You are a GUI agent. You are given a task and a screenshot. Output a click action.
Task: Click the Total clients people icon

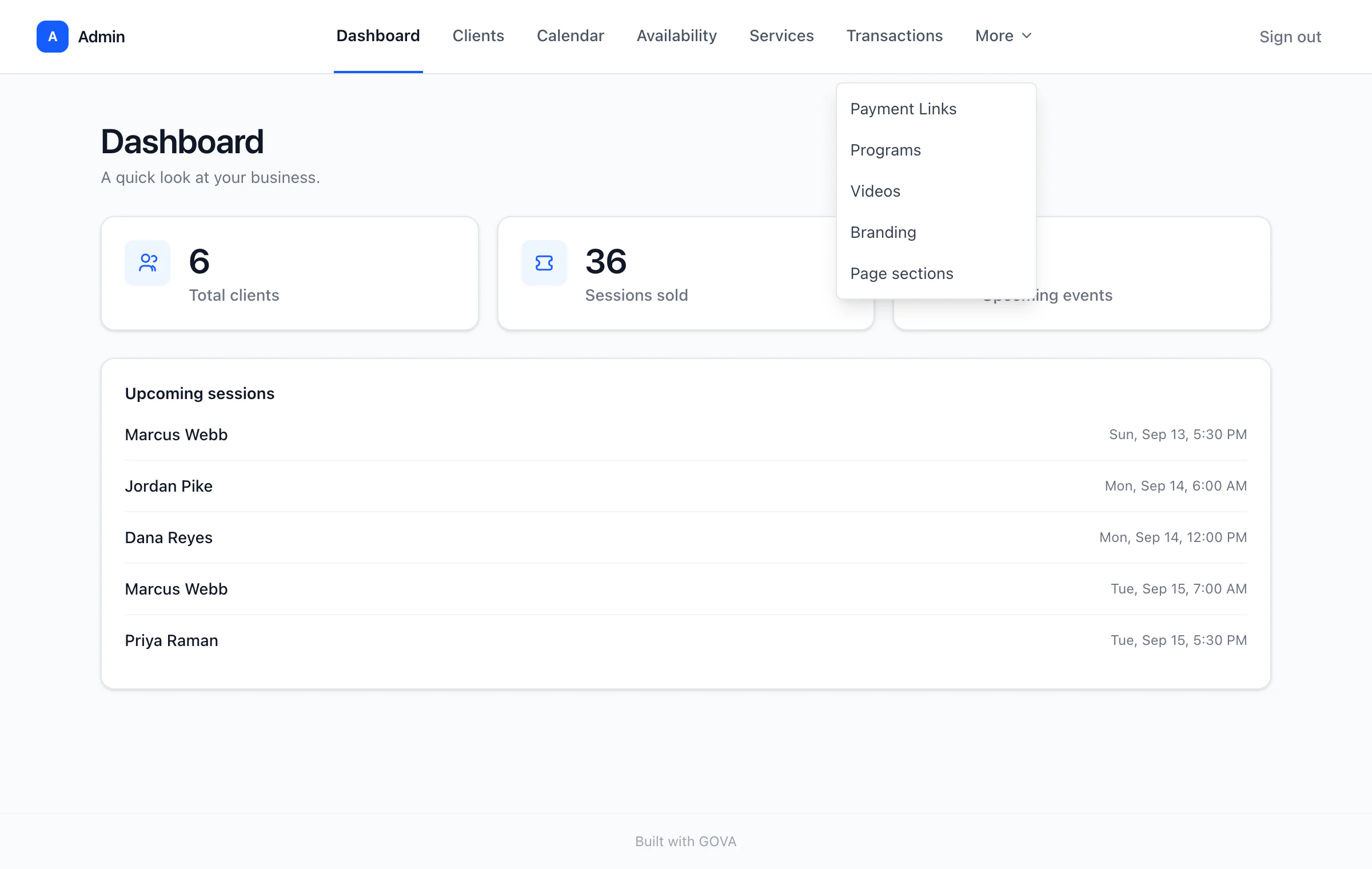pyautogui.click(x=147, y=262)
